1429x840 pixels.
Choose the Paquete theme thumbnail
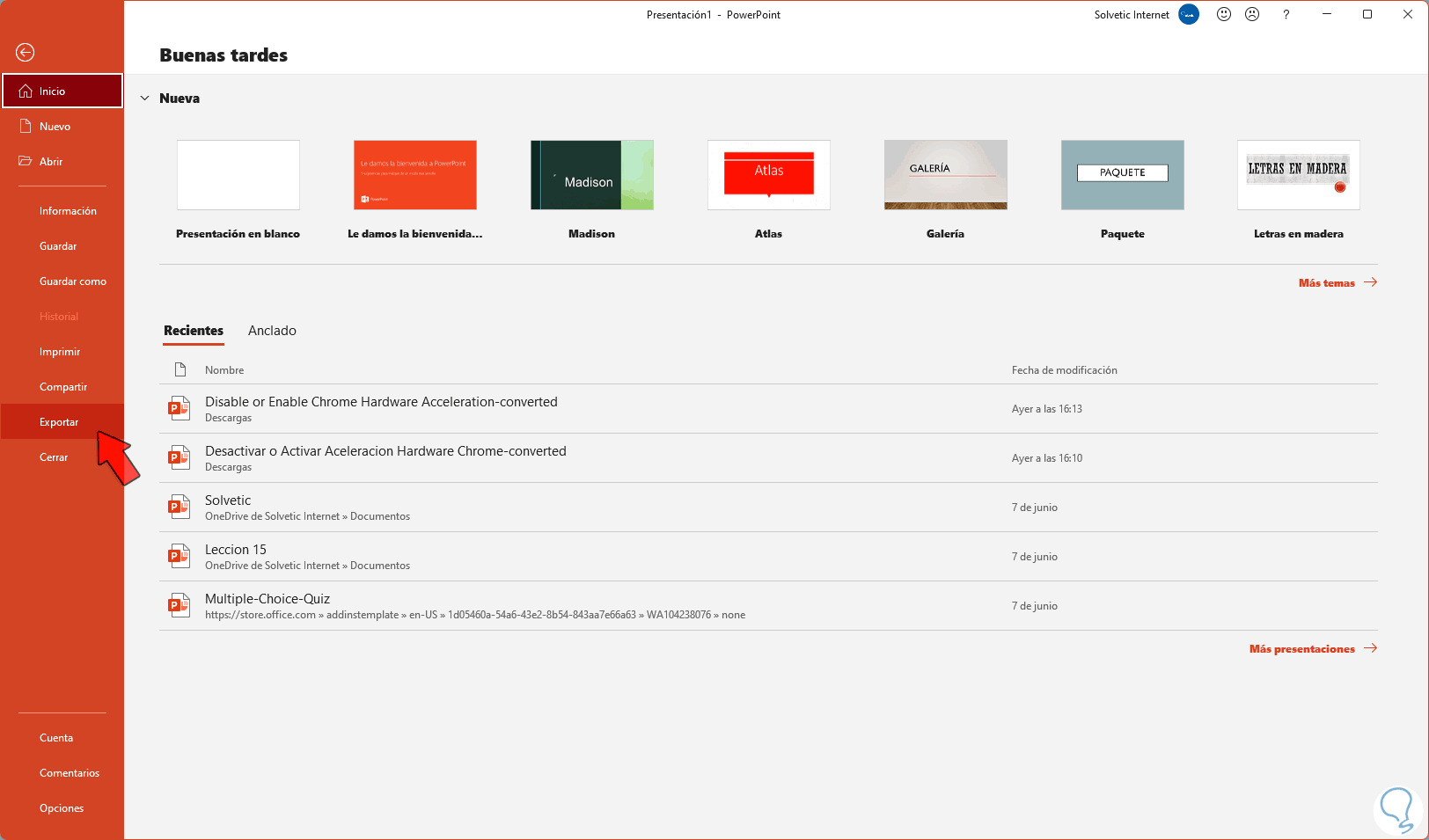coord(1123,175)
